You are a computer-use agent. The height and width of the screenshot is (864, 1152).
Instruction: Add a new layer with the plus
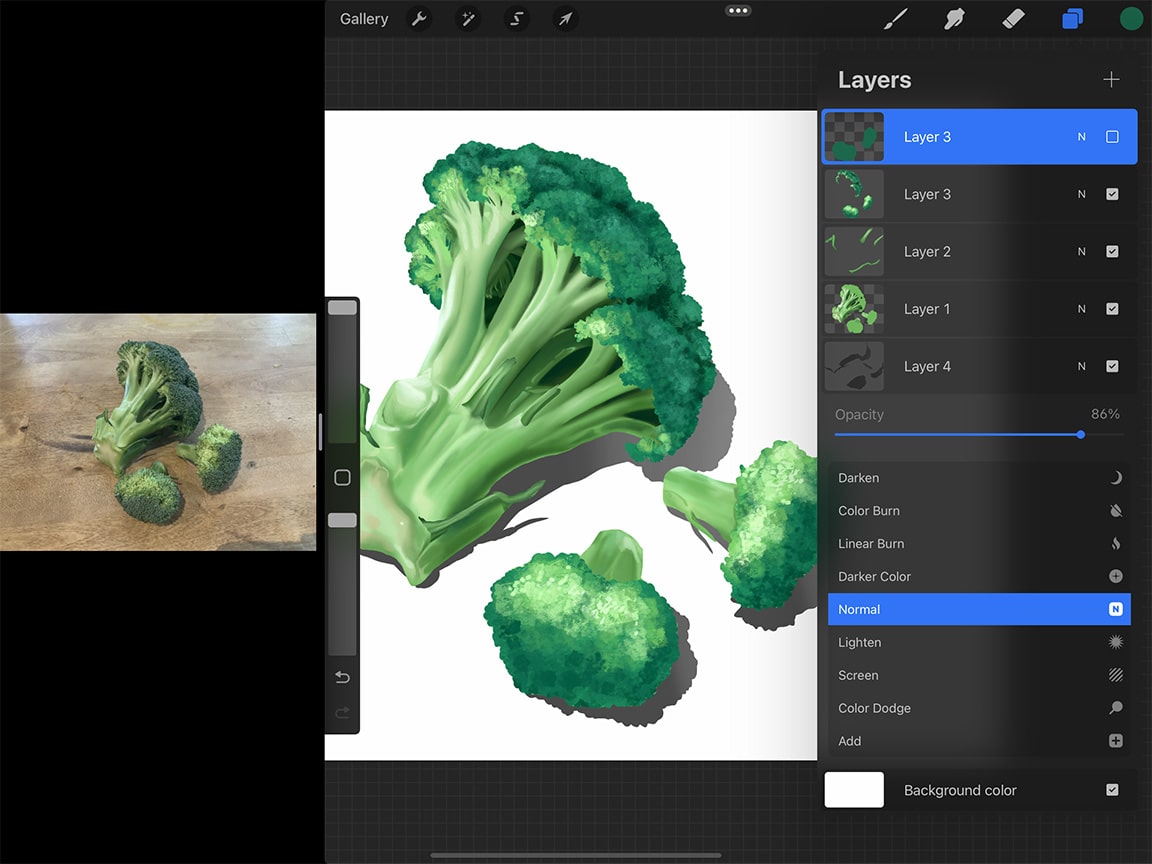tap(1111, 79)
